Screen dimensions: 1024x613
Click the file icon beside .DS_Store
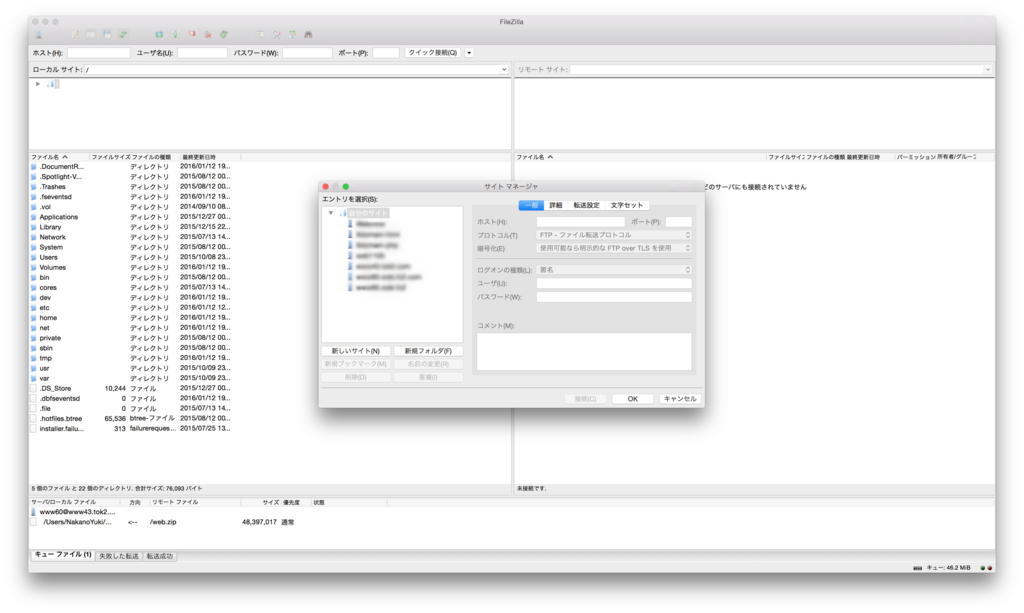point(34,388)
